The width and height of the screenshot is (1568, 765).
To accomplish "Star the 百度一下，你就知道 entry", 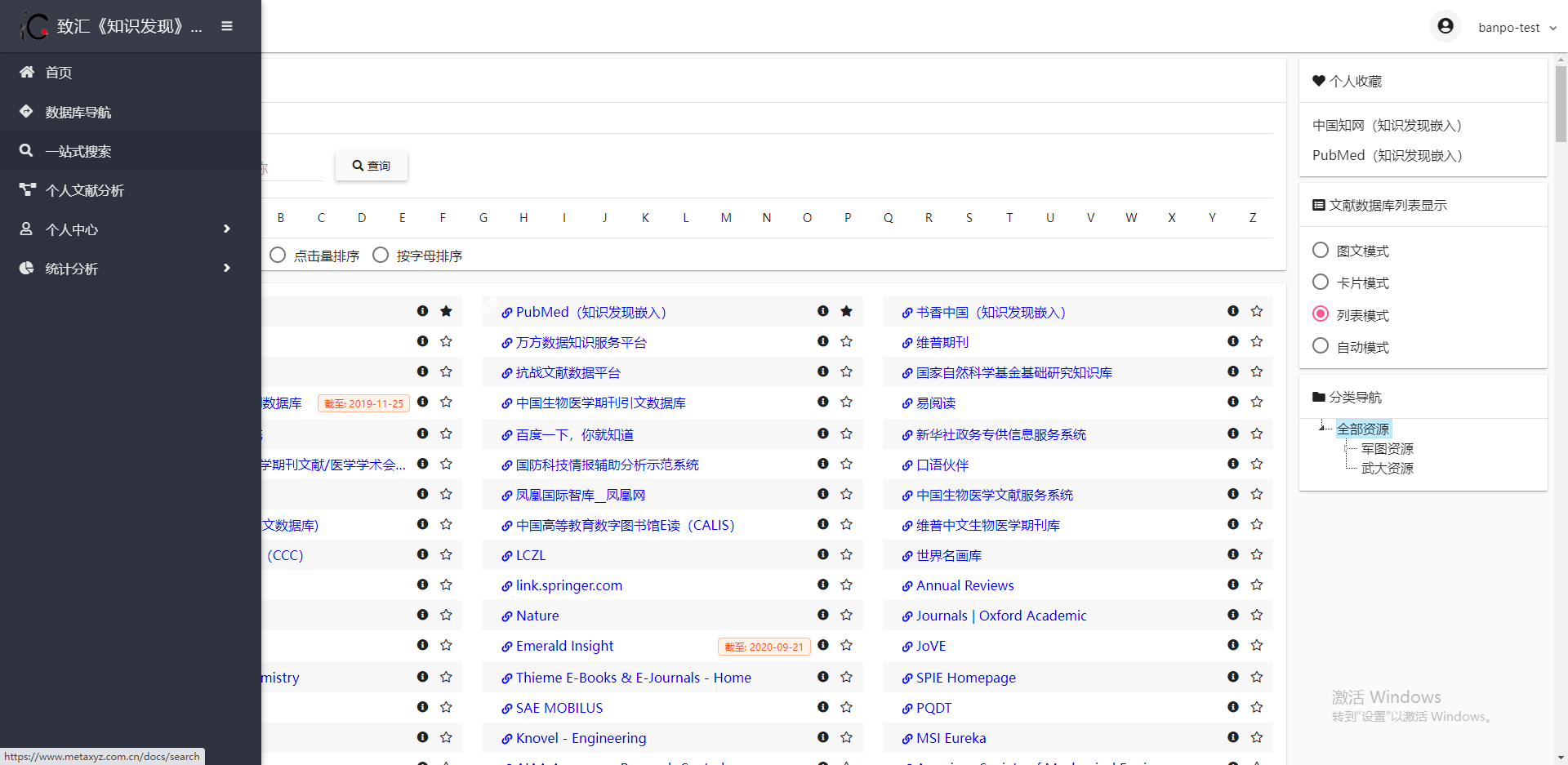I will (846, 434).
